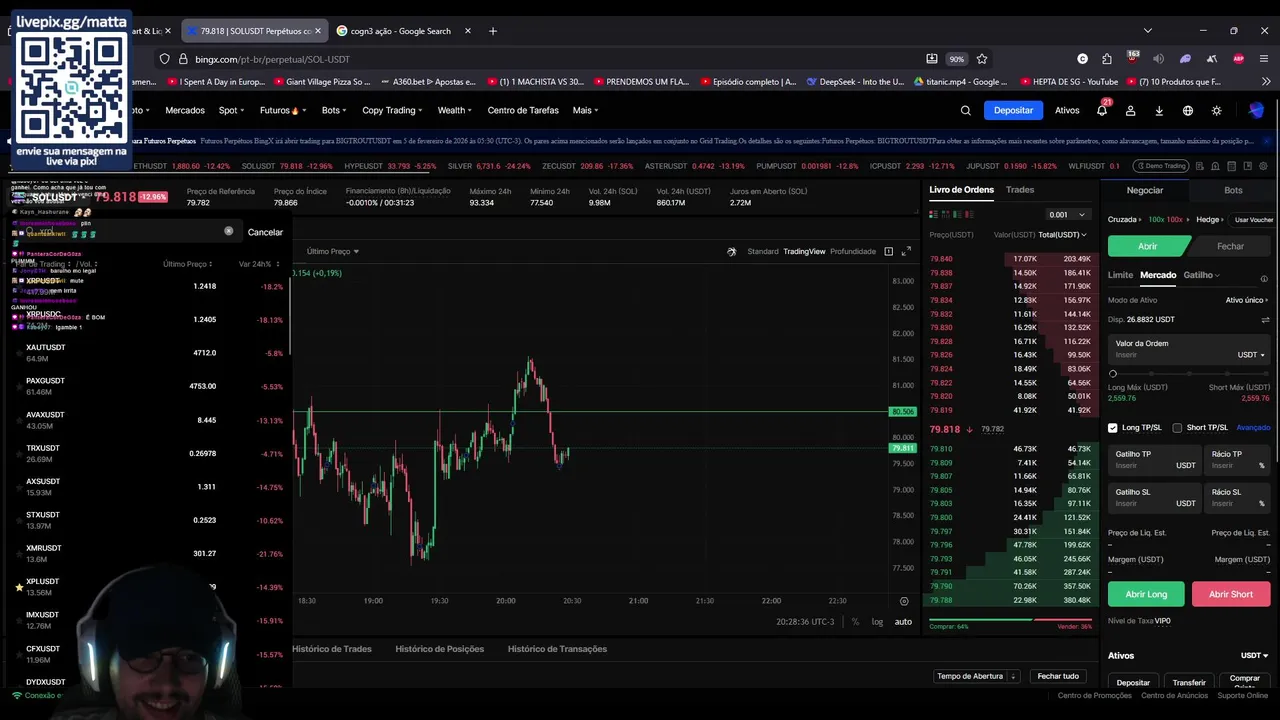Expand the Ativos USDT currency dropdown
The image size is (1280, 720).
(1254, 656)
